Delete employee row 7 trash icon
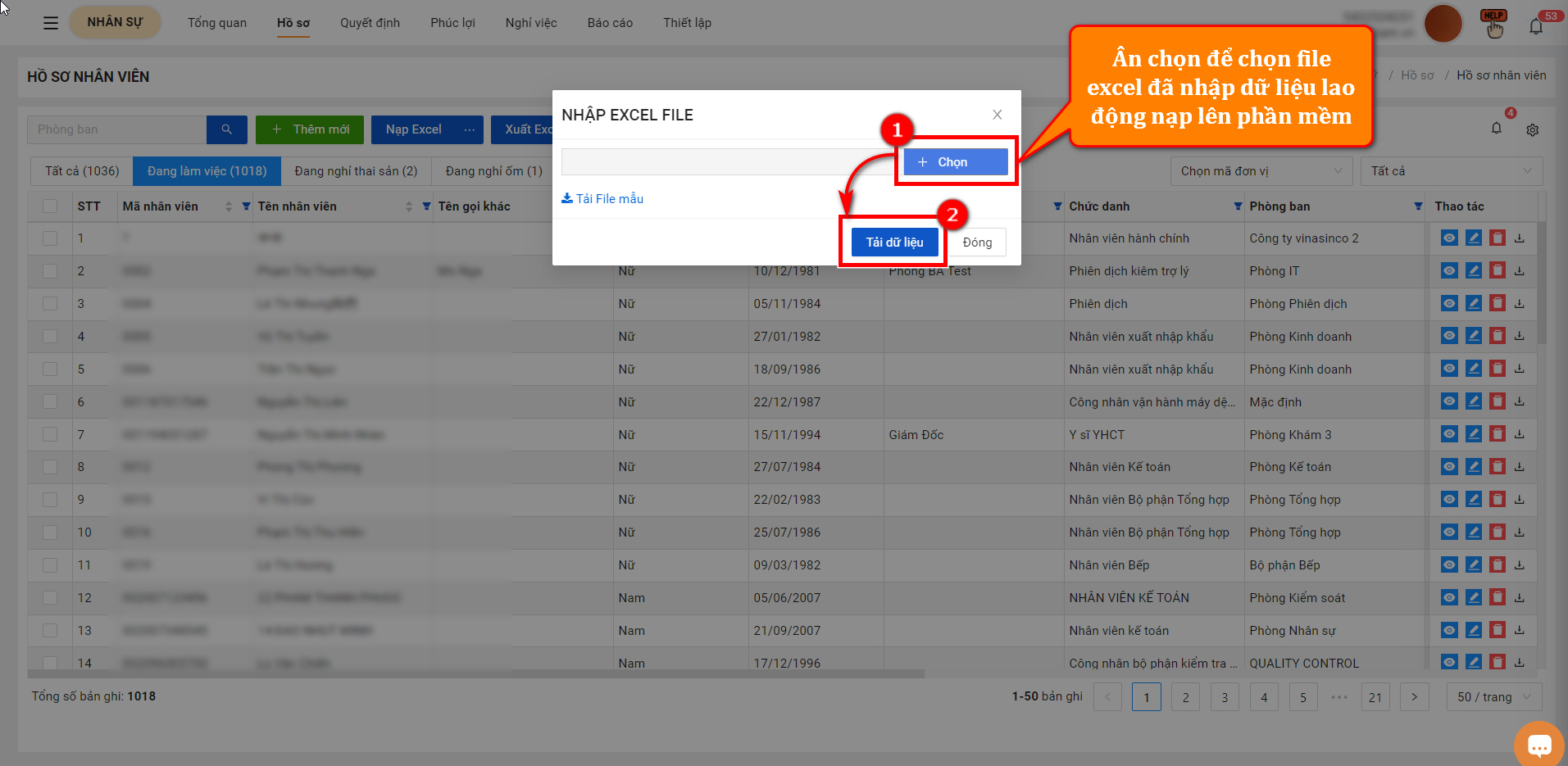Image resolution: width=1568 pixels, height=766 pixels. [x=1497, y=434]
